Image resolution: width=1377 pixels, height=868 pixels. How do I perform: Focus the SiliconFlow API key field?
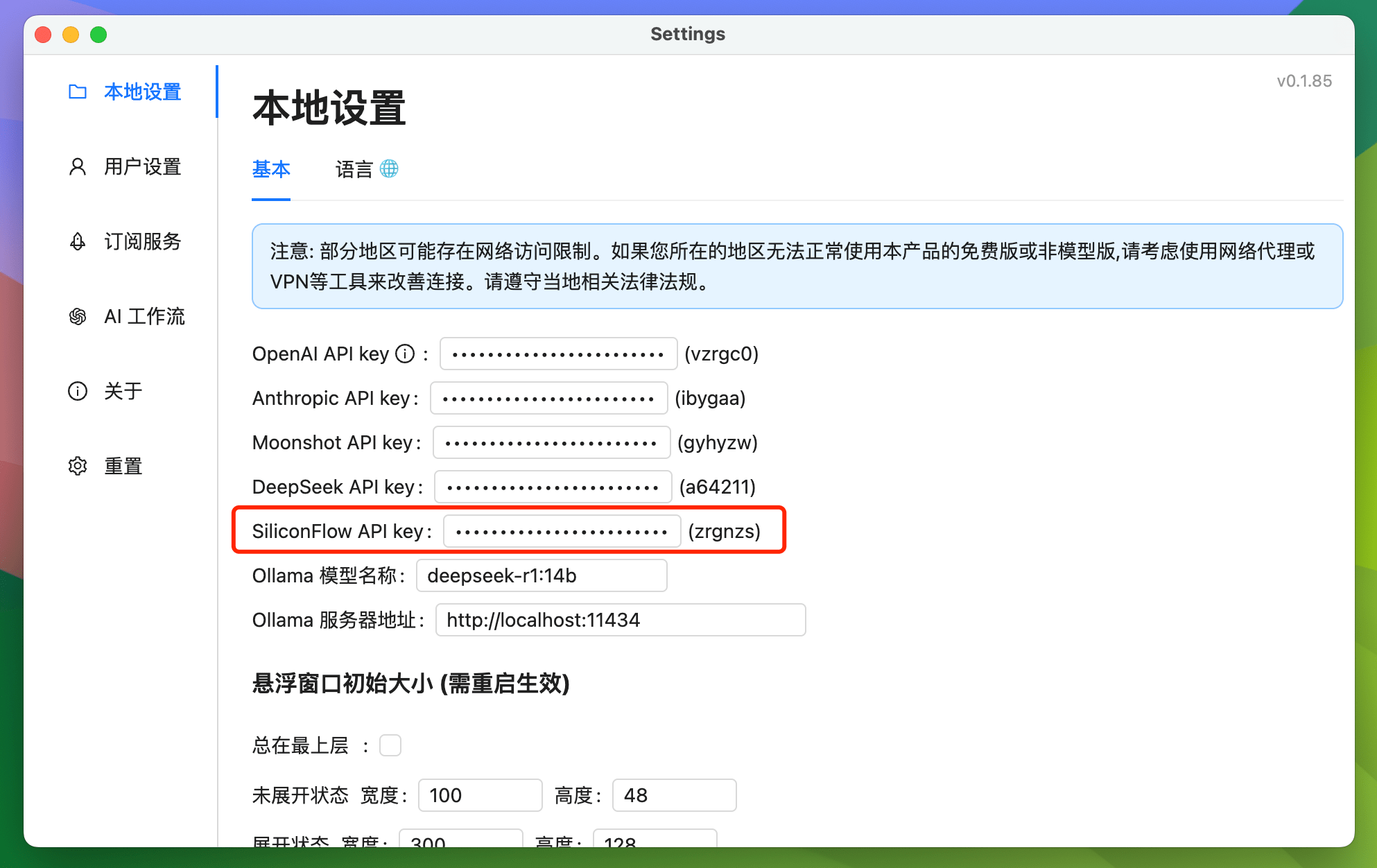[x=562, y=531]
